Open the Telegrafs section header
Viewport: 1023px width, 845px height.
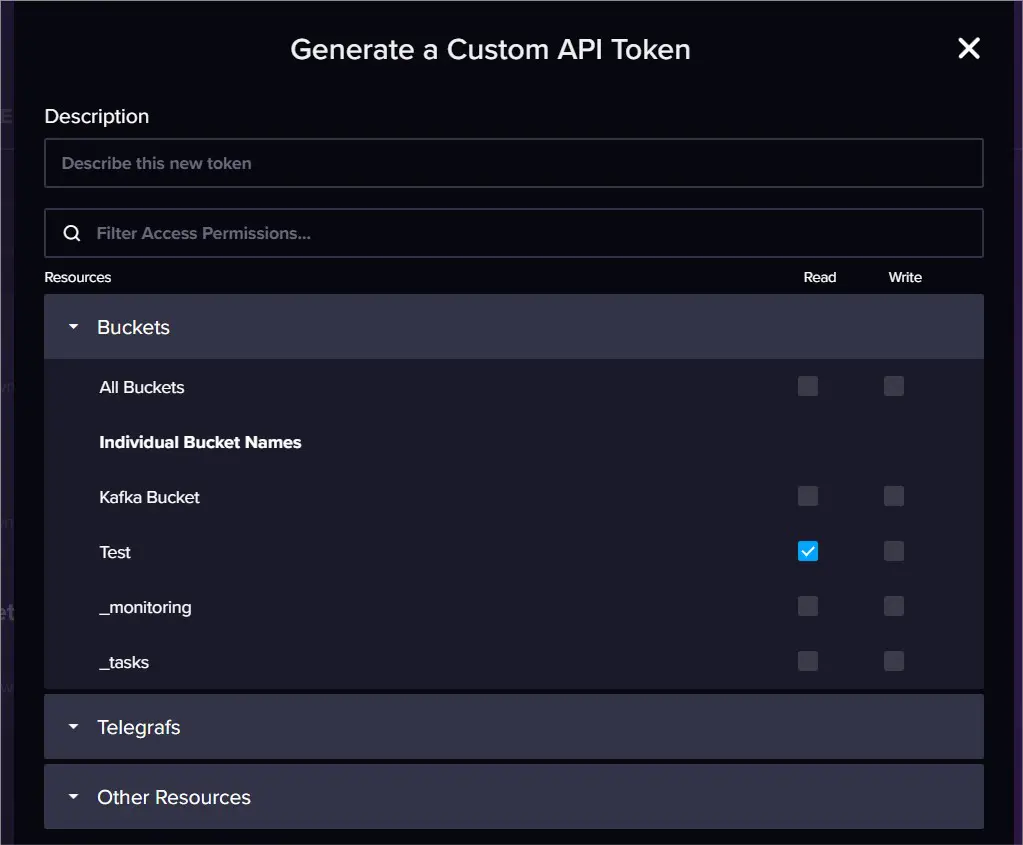coord(139,727)
